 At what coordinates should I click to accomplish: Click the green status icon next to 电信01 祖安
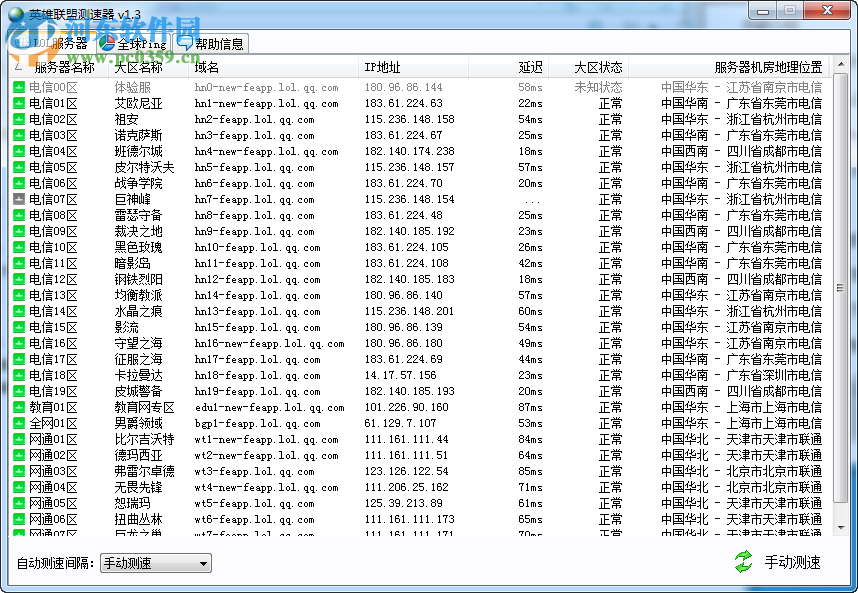click(x=19, y=119)
